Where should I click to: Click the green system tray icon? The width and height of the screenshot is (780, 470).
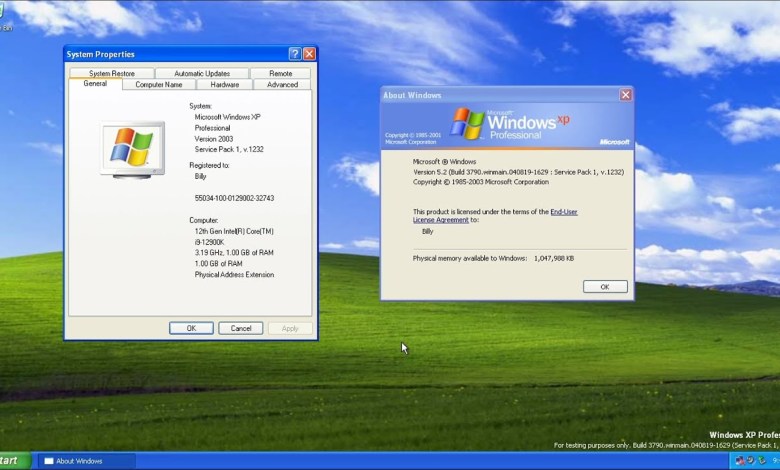[762, 461]
